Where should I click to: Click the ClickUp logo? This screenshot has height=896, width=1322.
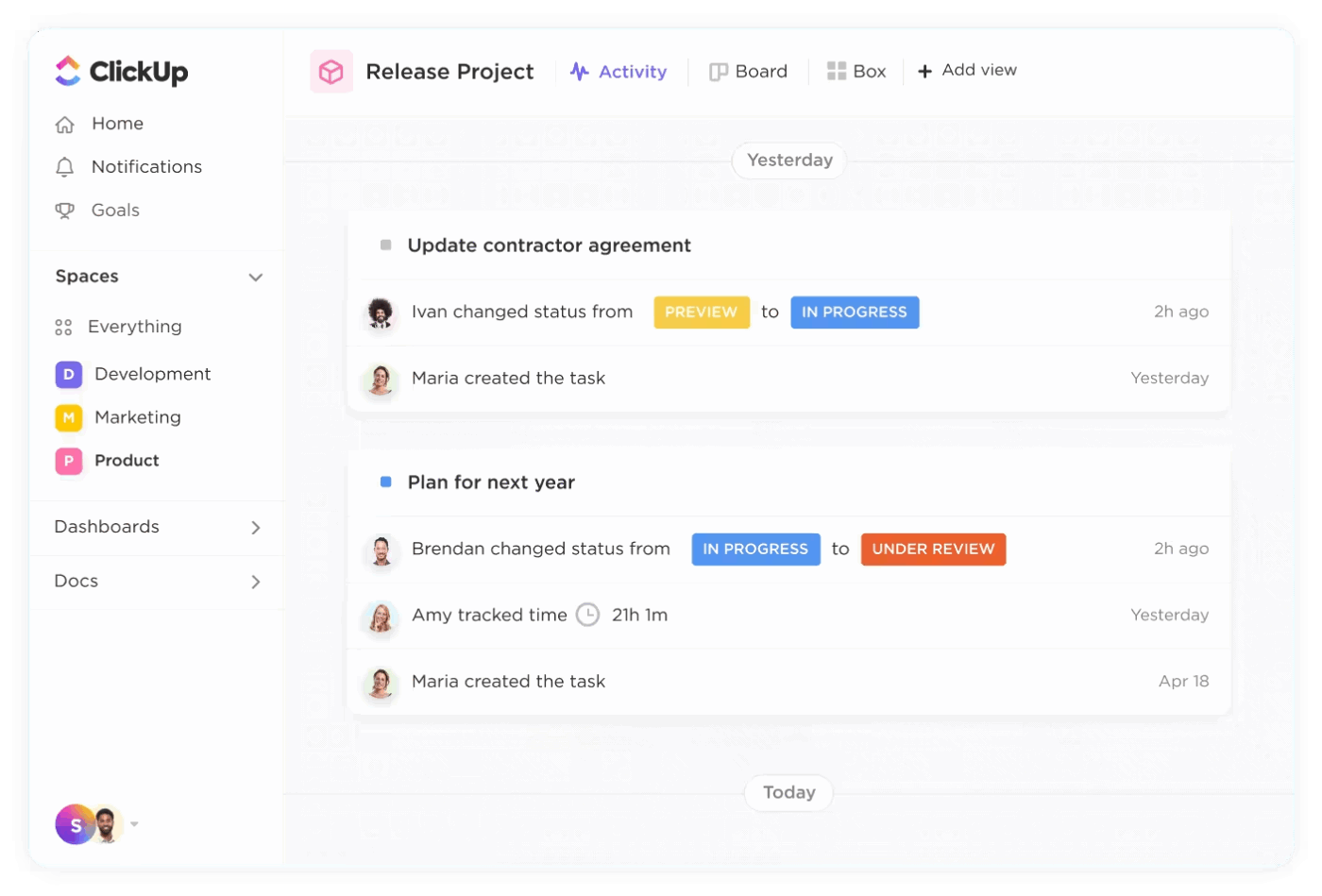tap(120, 71)
